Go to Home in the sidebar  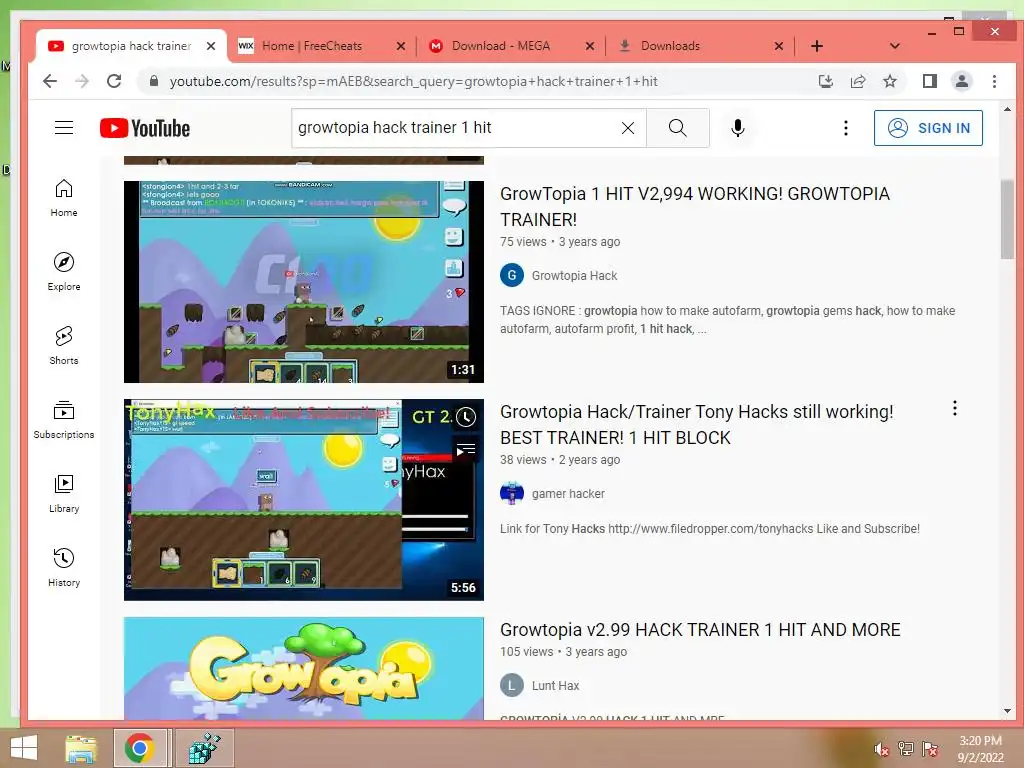[x=64, y=198]
